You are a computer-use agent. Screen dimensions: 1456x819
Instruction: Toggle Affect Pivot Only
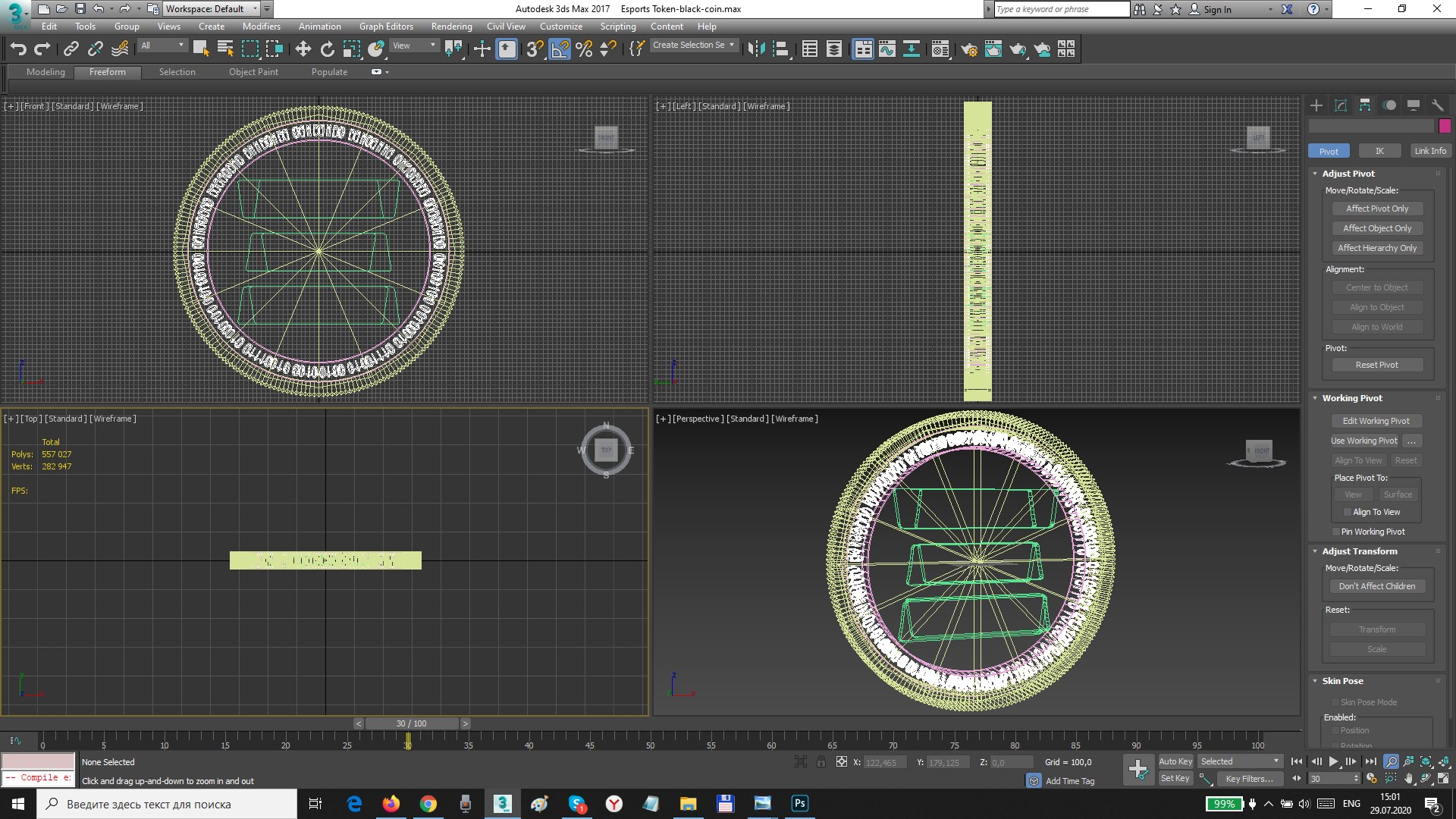coord(1377,209)
